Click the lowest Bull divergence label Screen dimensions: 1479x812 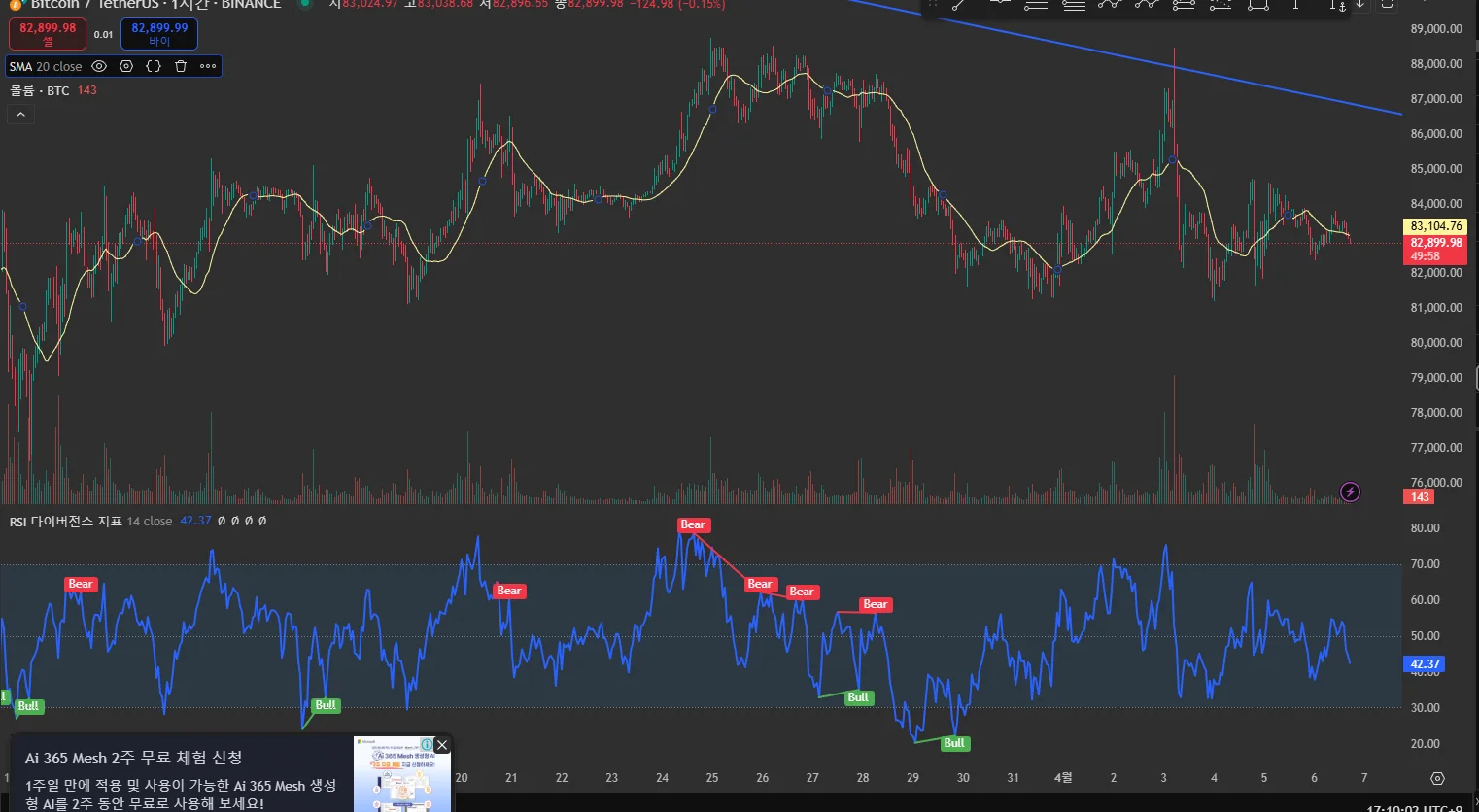[954, 743]
